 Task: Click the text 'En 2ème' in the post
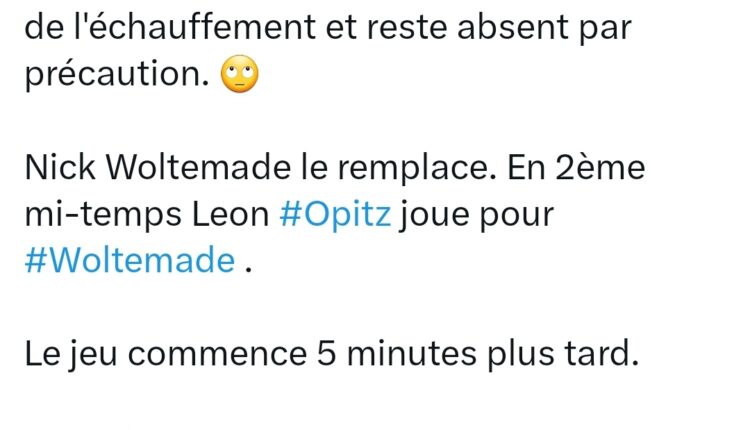point(576,168)
